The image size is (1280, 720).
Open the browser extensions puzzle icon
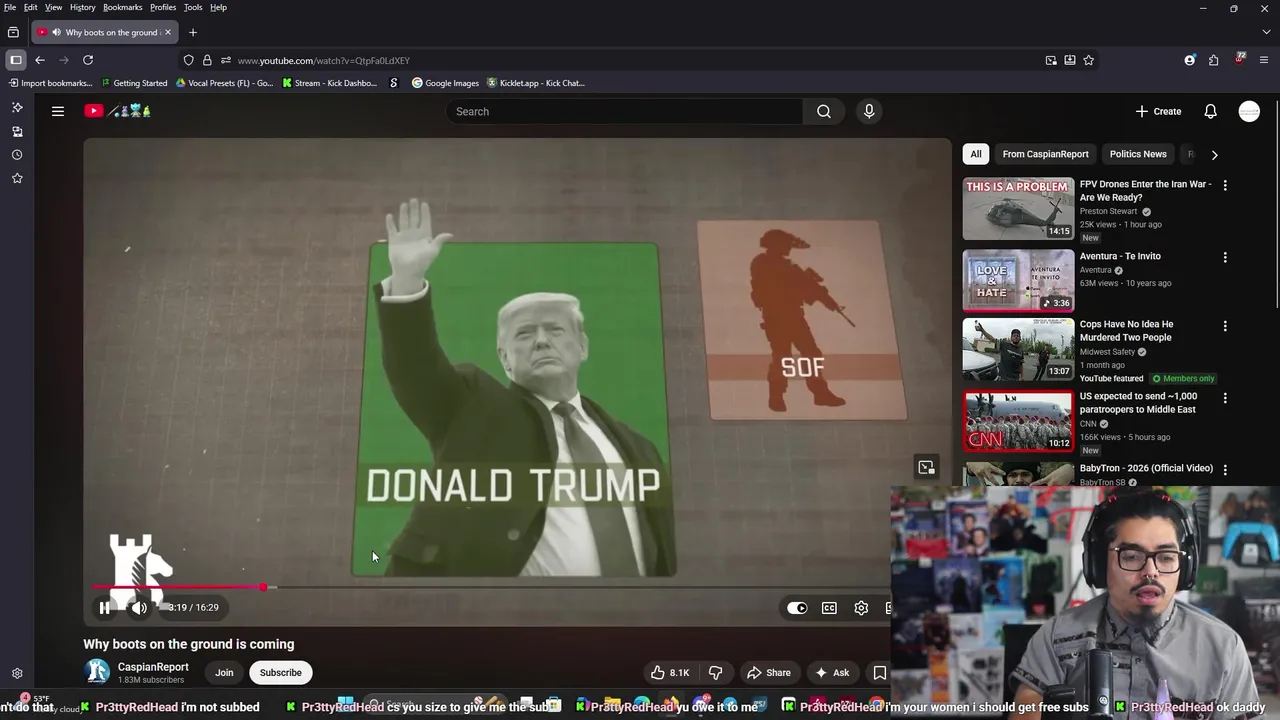point(1213,60)
